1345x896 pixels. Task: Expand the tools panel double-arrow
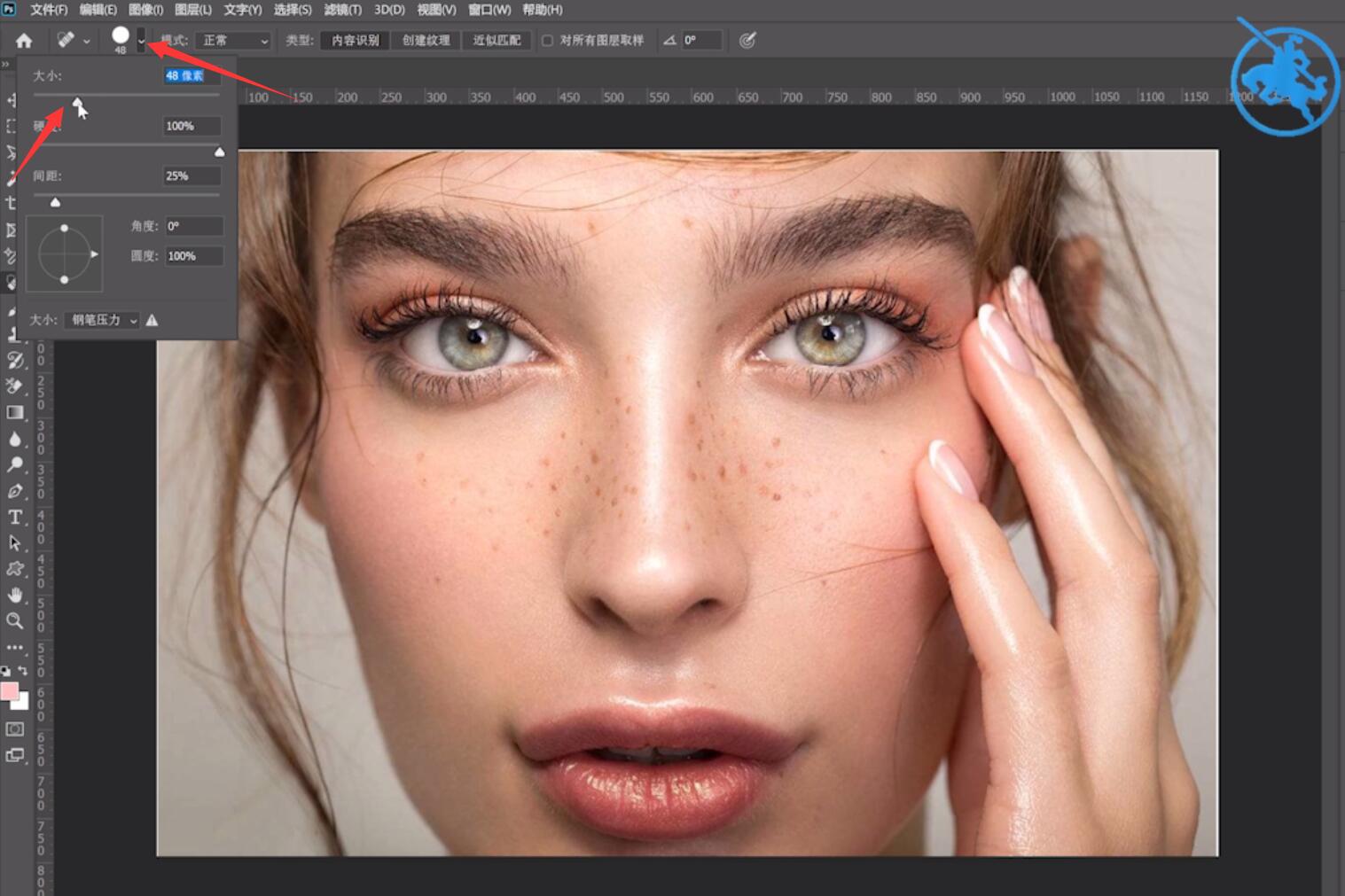[5, 65]
